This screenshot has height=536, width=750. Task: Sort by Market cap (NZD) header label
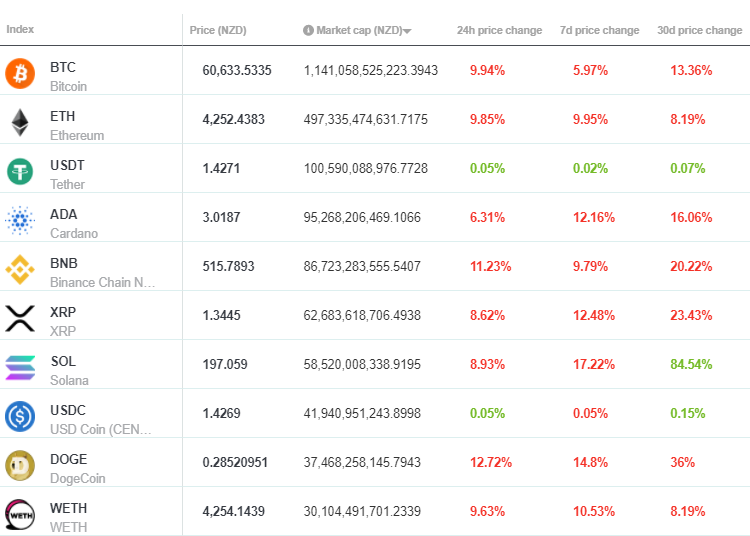click(x=359, y=30)
